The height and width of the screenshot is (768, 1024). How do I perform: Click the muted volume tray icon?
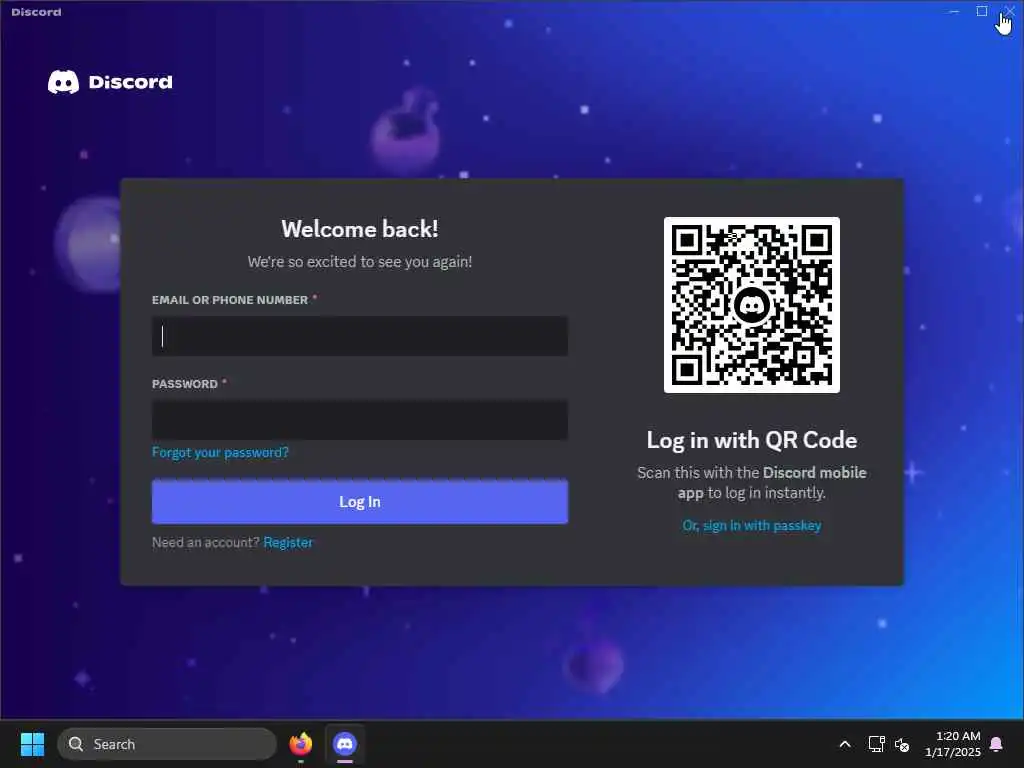[x=902, y=744]
